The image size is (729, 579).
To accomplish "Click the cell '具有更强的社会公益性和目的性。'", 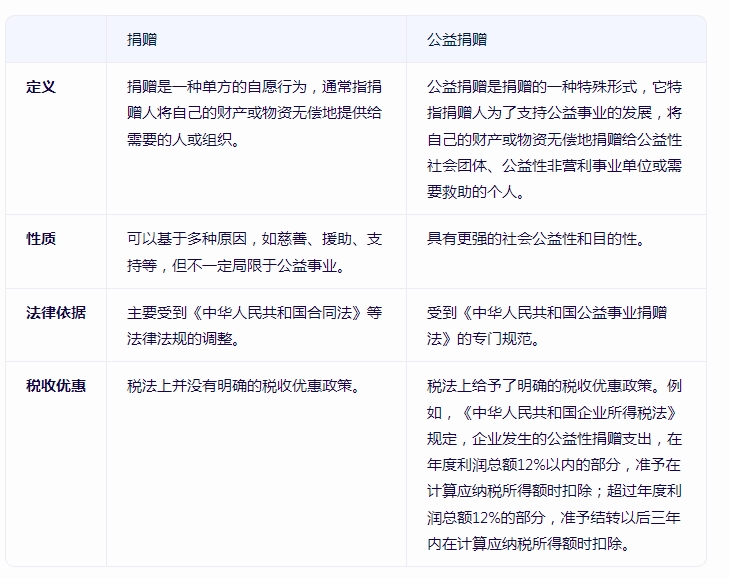I will coord(556,252).
